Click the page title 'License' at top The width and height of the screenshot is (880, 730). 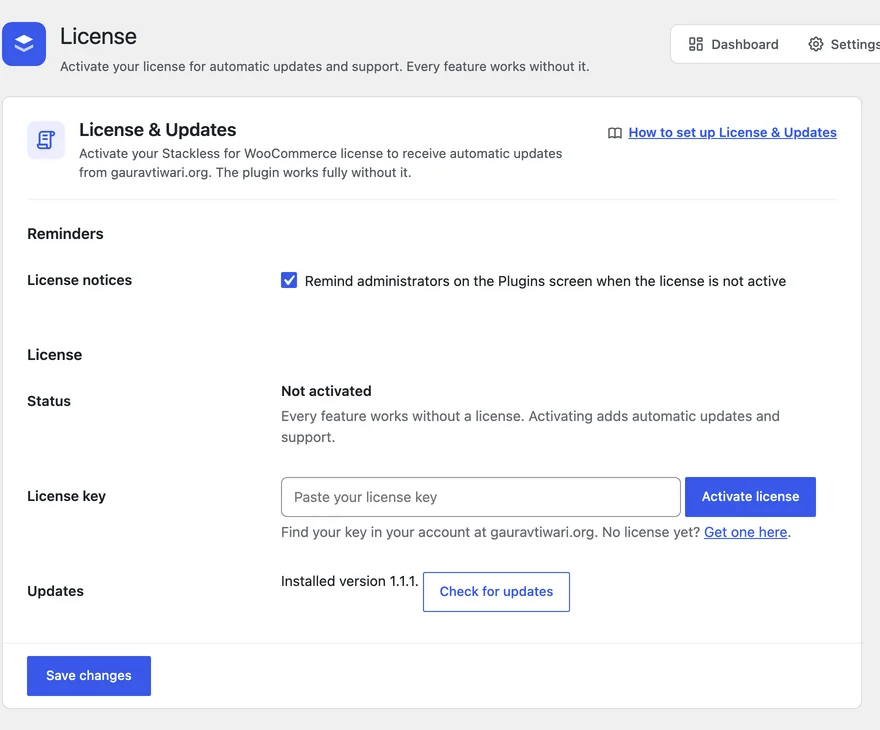[98, 36]
